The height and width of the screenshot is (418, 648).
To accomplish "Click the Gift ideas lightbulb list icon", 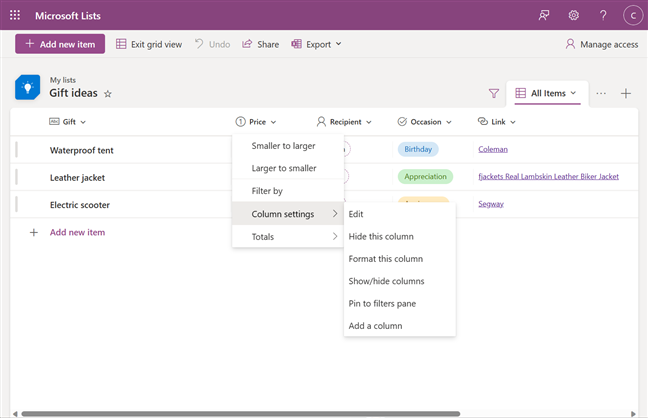I will pyautogui.click(x=28, y=87).
